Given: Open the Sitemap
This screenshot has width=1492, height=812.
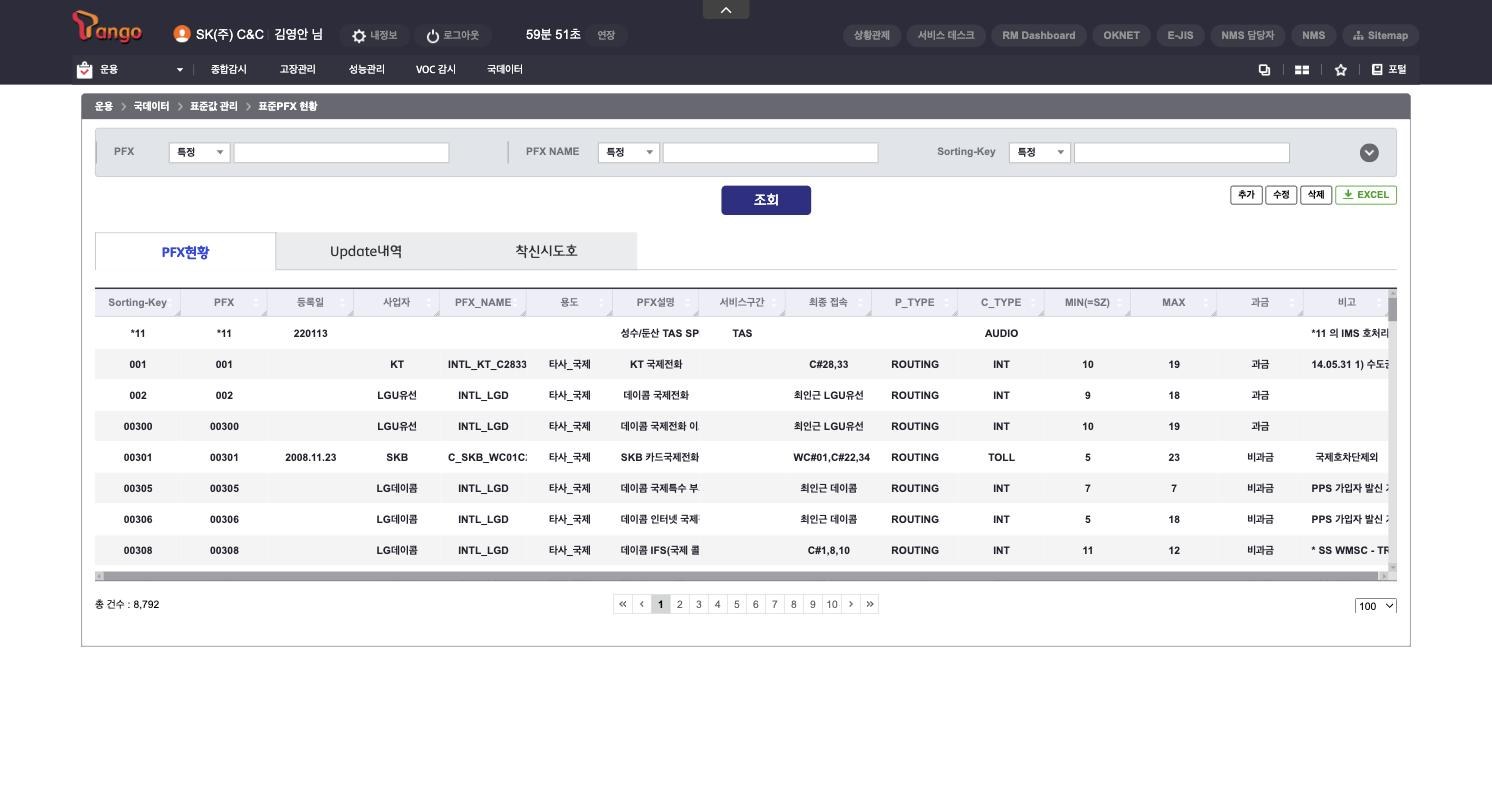Looking at the screenshot, I should 1380,35.
